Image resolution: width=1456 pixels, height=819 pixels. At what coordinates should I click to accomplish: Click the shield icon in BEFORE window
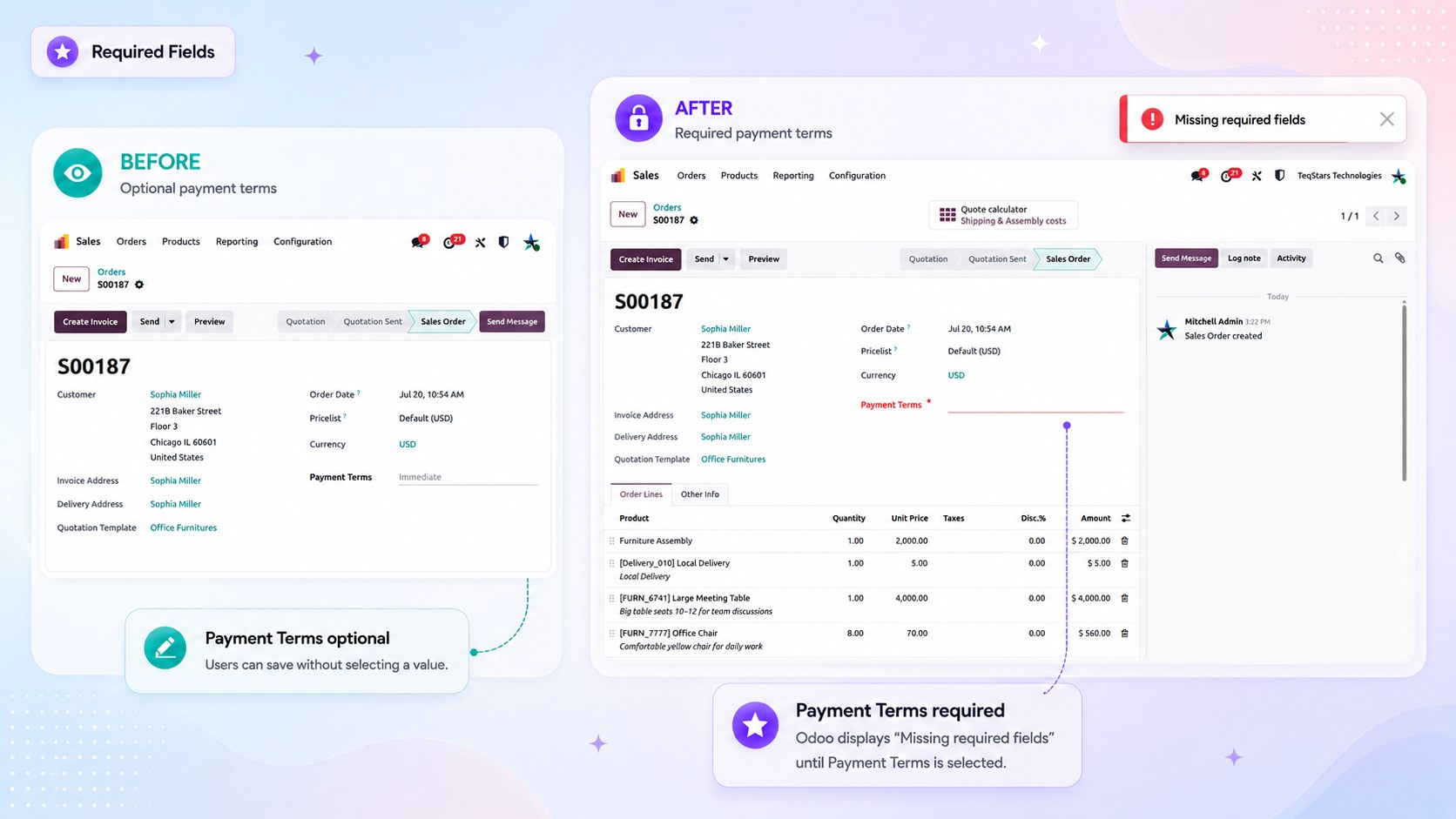point(503,242)
